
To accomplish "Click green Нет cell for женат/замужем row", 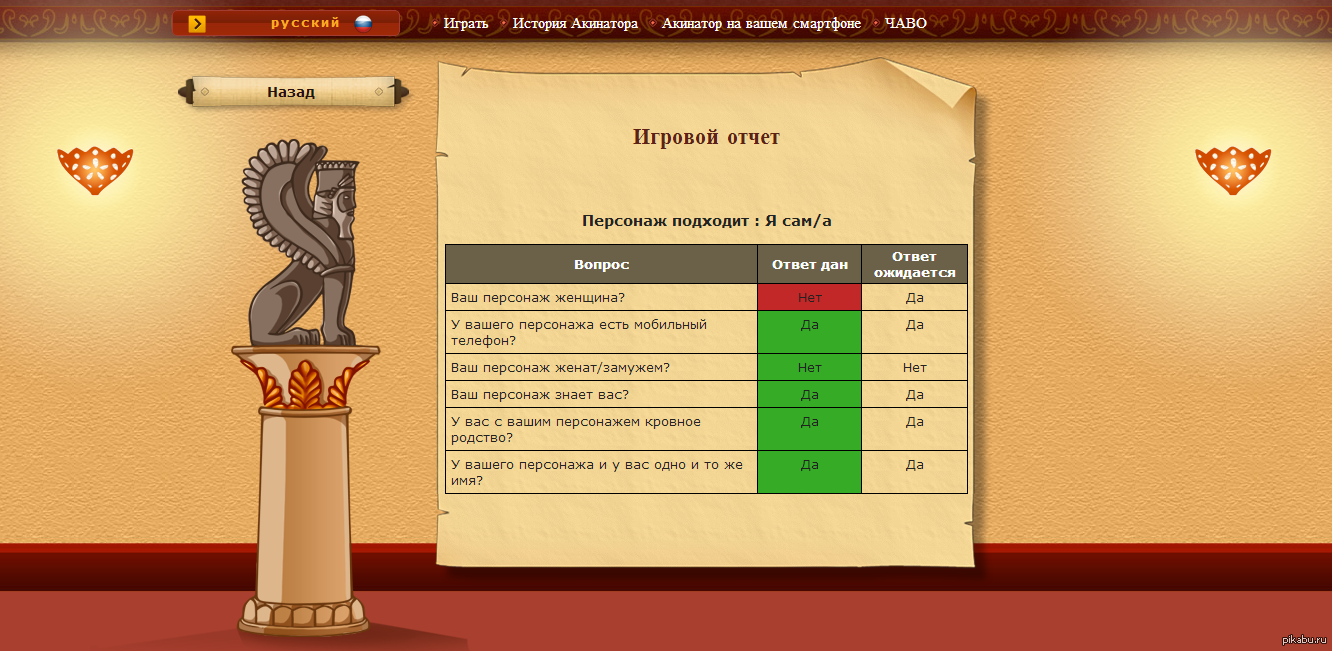I will coord(809,367).
